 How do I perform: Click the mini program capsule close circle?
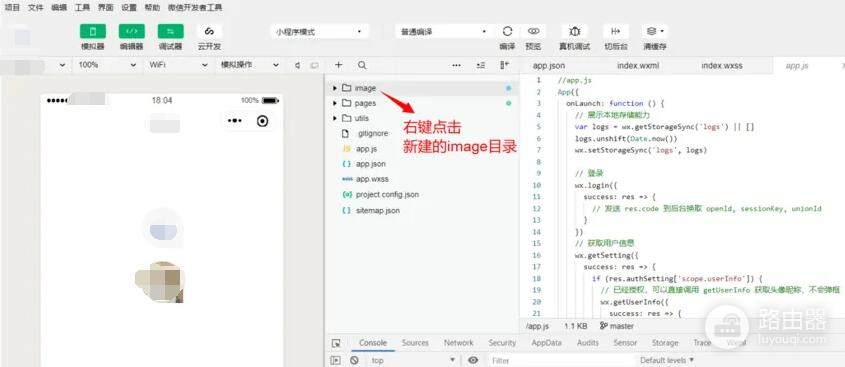pos(262,121)
